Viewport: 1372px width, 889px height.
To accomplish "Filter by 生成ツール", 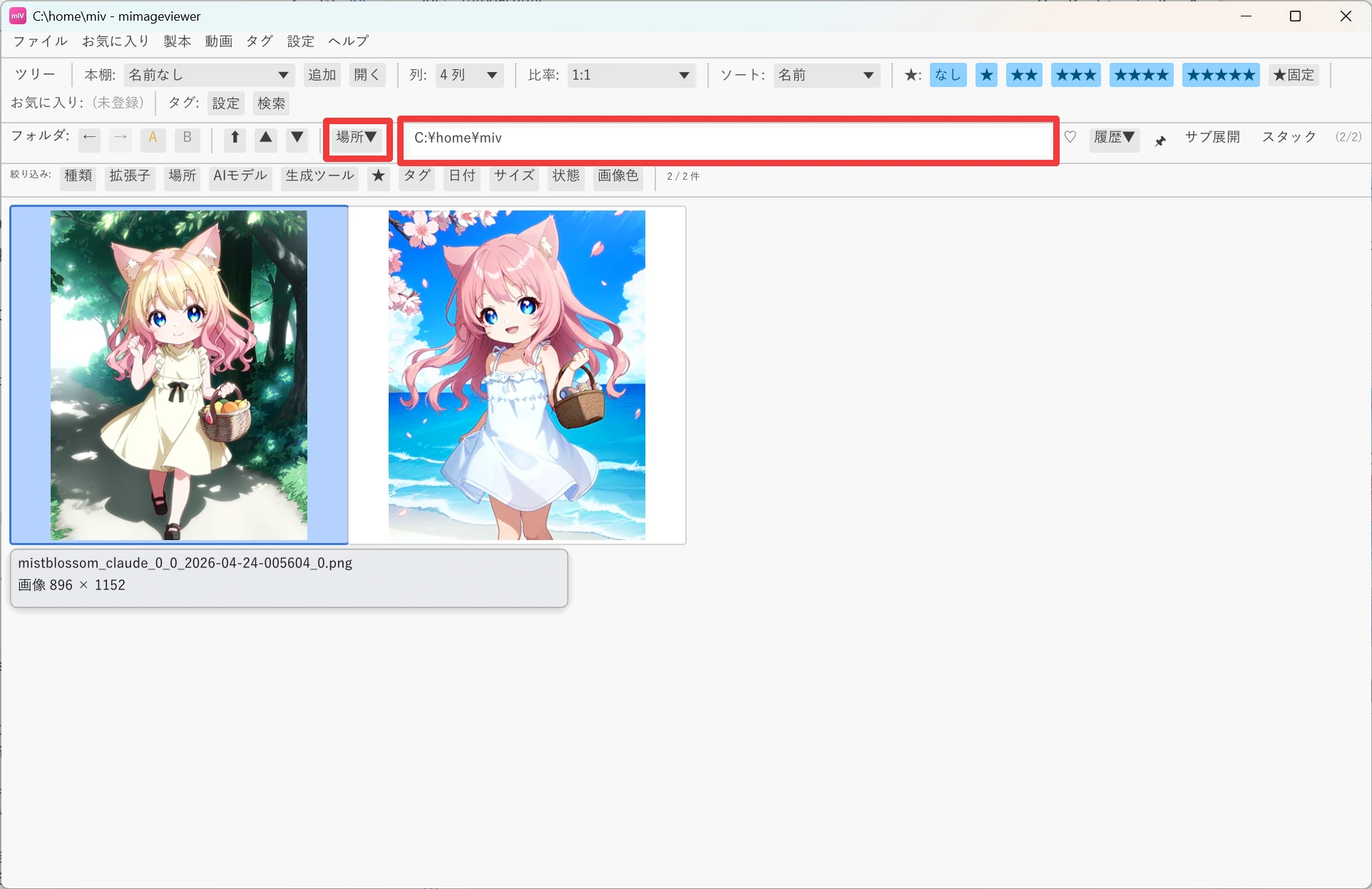I will pos(320,176).
